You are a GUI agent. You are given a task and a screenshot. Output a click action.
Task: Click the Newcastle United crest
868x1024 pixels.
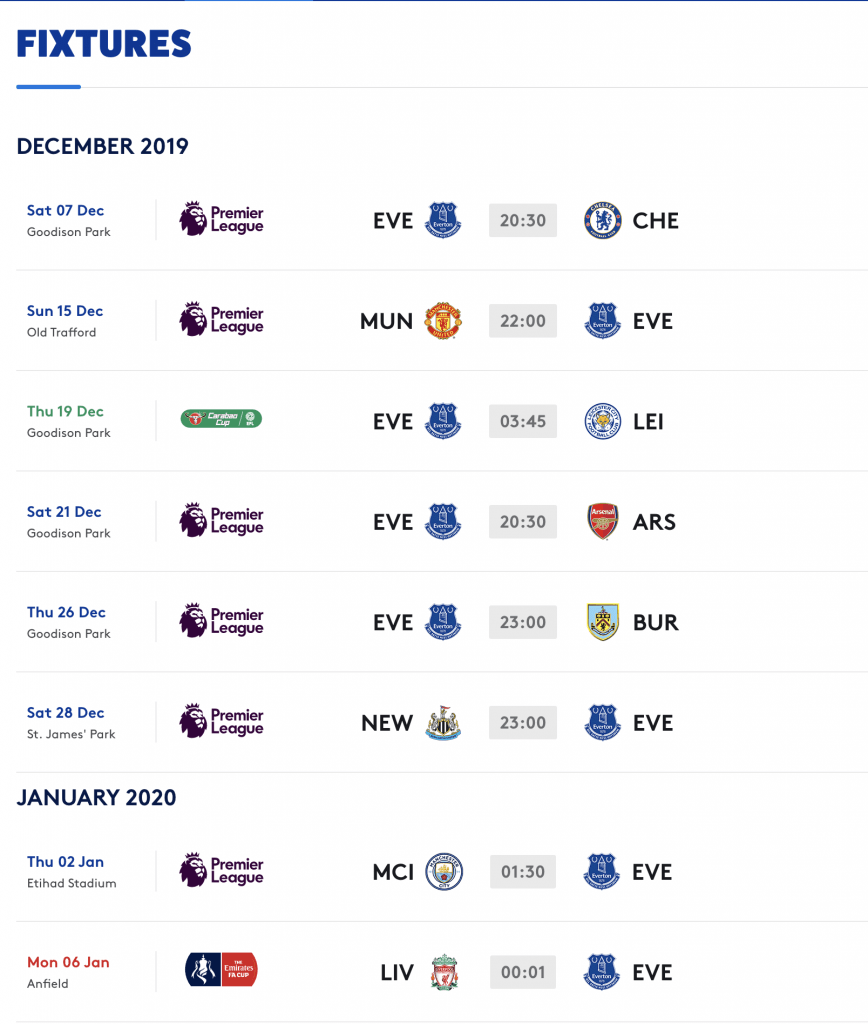pyautogui.click(x=443, y=722)
